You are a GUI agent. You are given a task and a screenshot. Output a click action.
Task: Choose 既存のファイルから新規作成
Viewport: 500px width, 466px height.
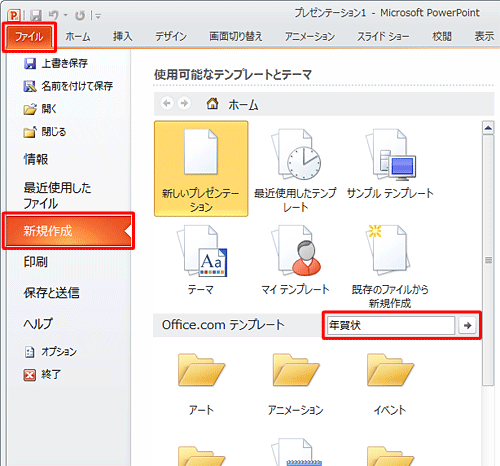click(x=390, y=267)
